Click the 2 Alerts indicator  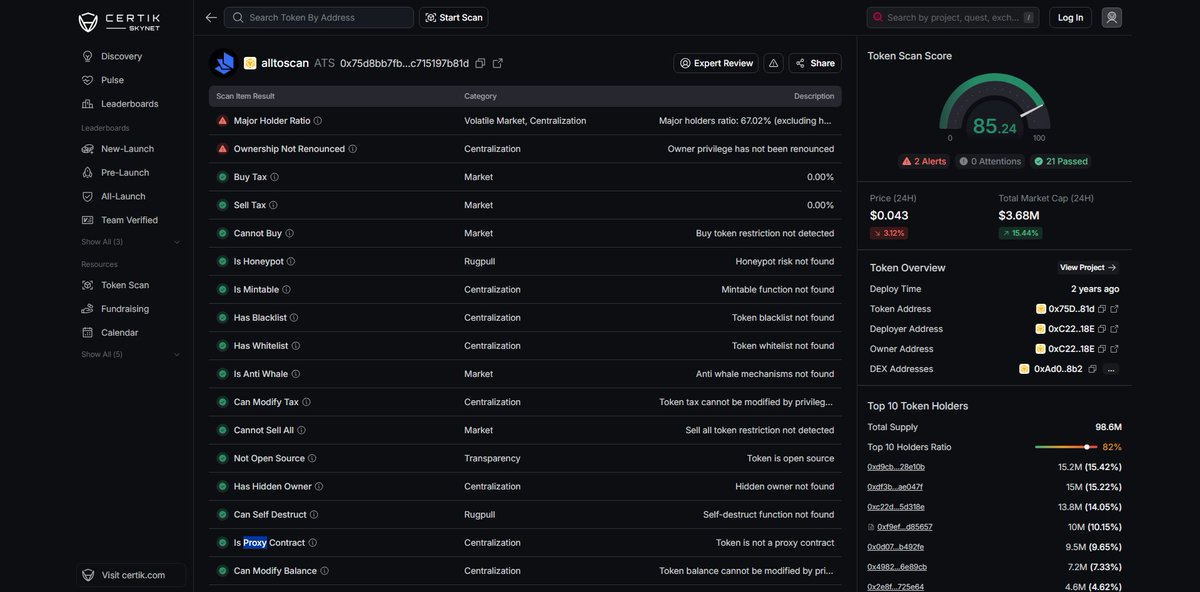(925, 161)
